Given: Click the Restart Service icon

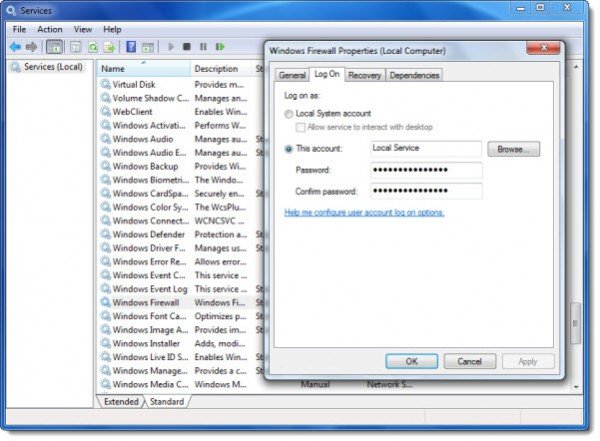Looking at the screenshot, I should coord(220,47).
